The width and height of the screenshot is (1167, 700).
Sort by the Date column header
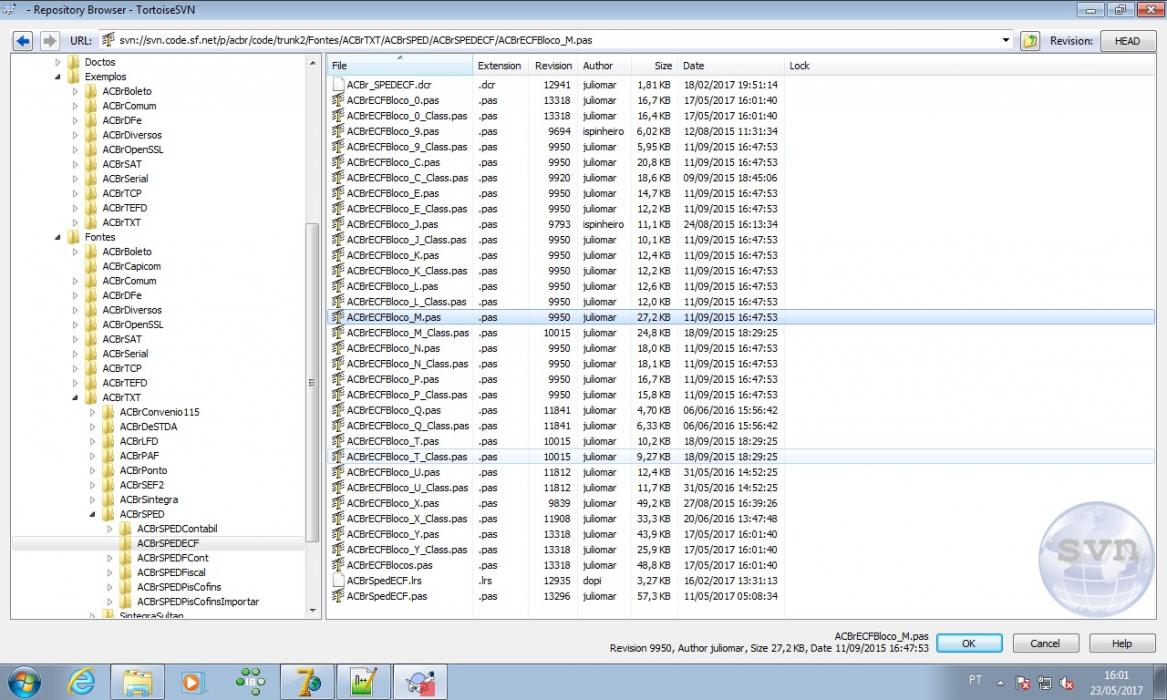point(731,65)
